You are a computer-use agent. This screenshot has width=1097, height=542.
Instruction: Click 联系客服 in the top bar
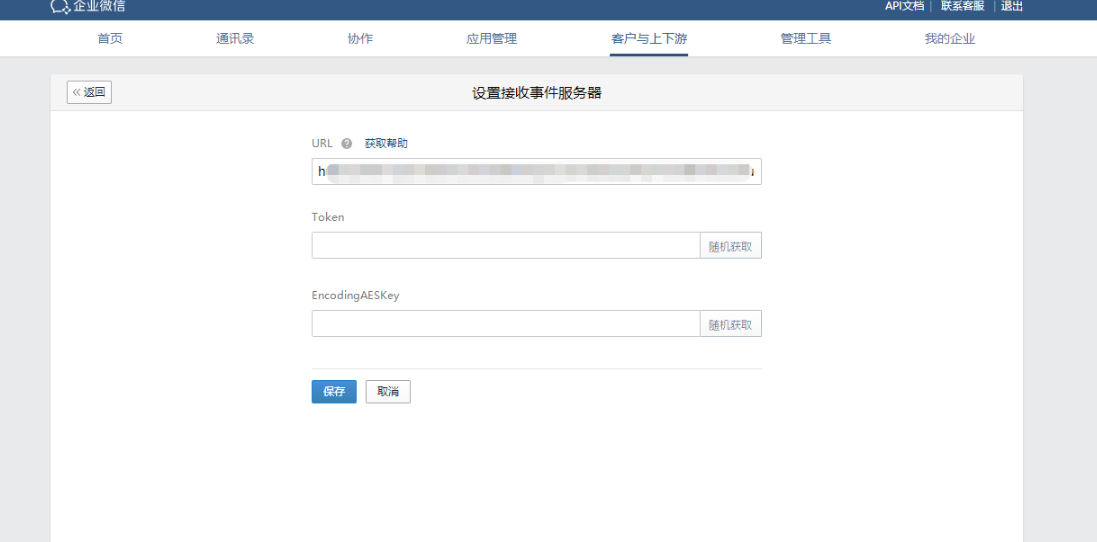pyautogui.click(x=962, y=6)
